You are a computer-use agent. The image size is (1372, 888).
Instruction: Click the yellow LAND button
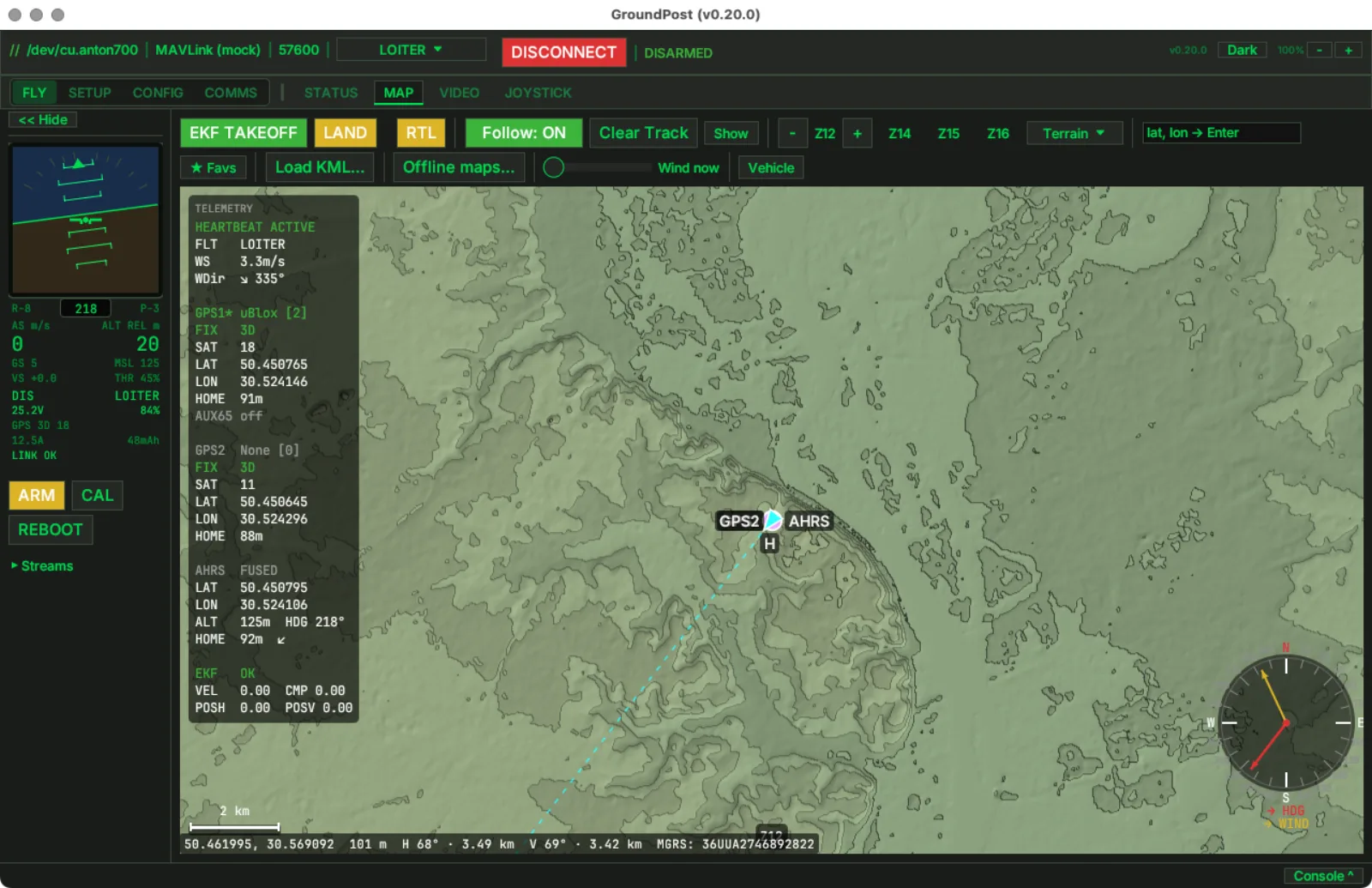click(346, 133)
